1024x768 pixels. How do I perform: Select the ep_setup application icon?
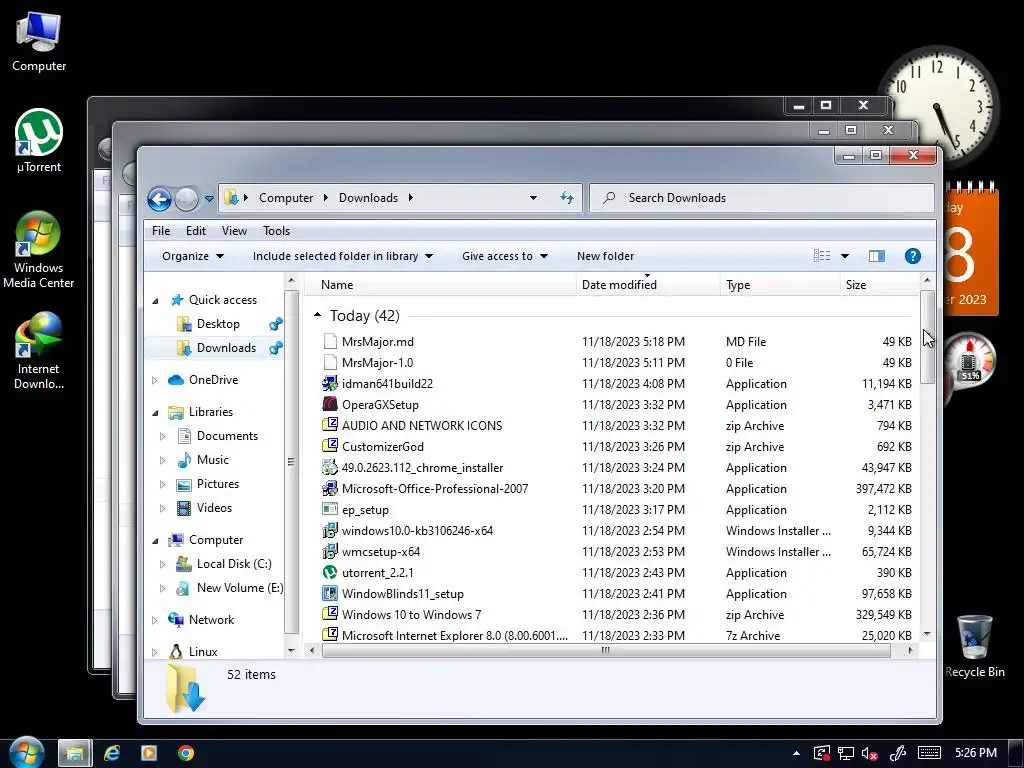pos(330,509)
